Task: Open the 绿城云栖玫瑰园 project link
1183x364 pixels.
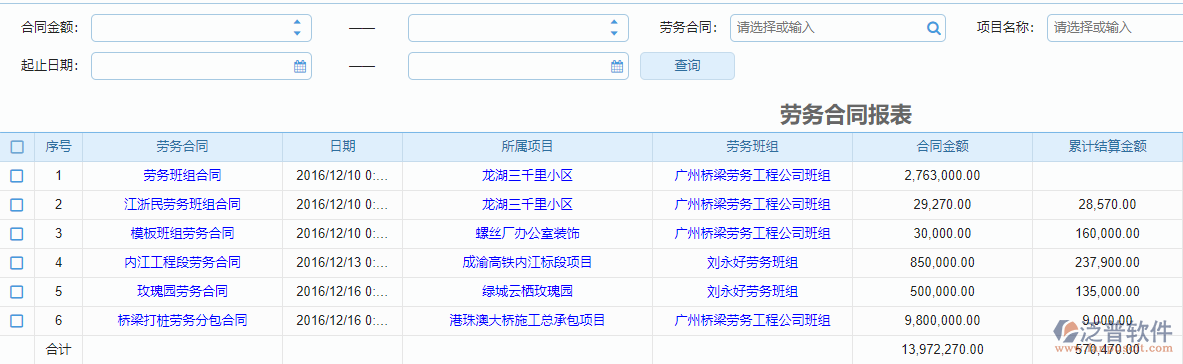Action: 527,292
